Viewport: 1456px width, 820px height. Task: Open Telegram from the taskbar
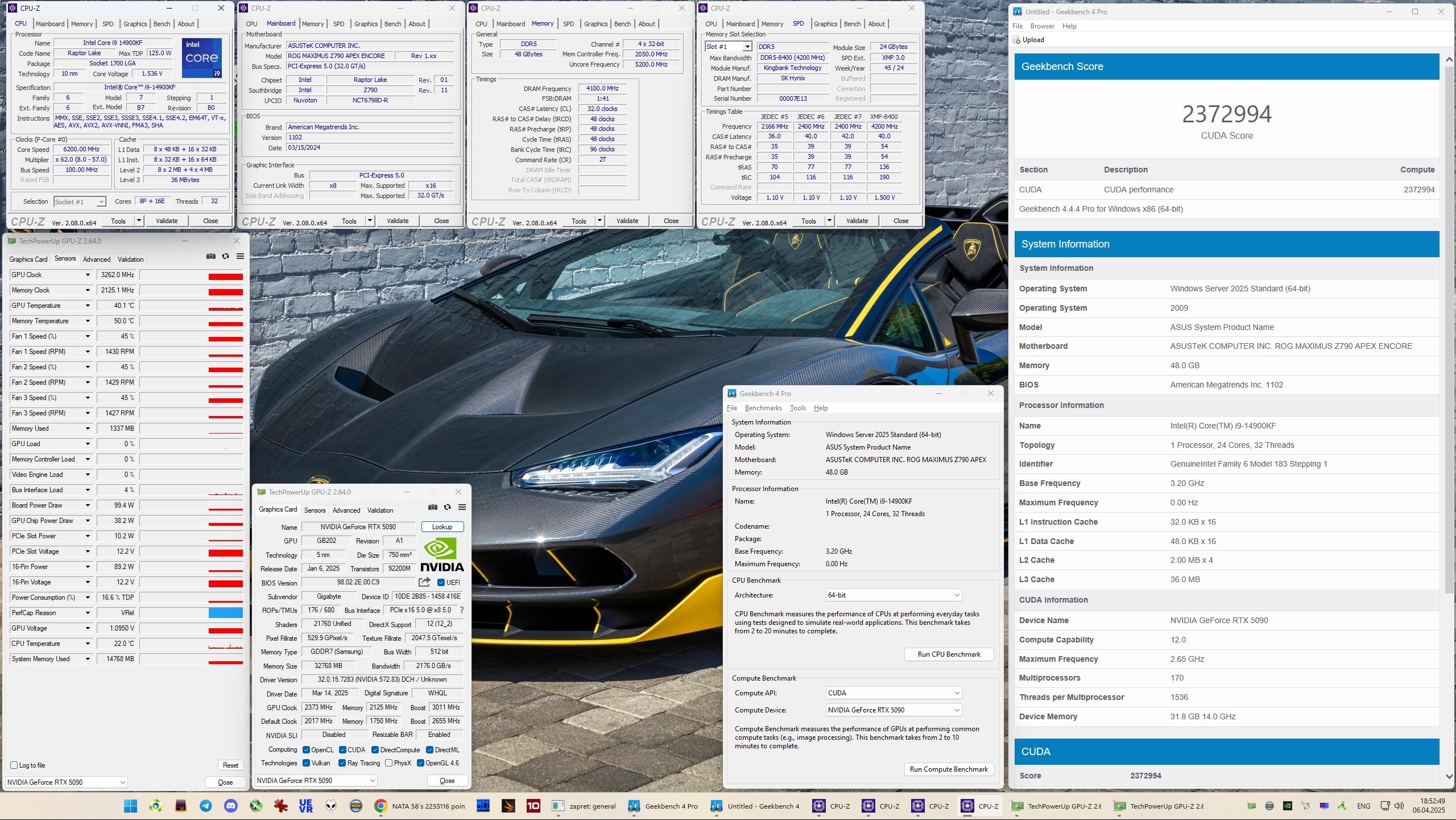206,806
